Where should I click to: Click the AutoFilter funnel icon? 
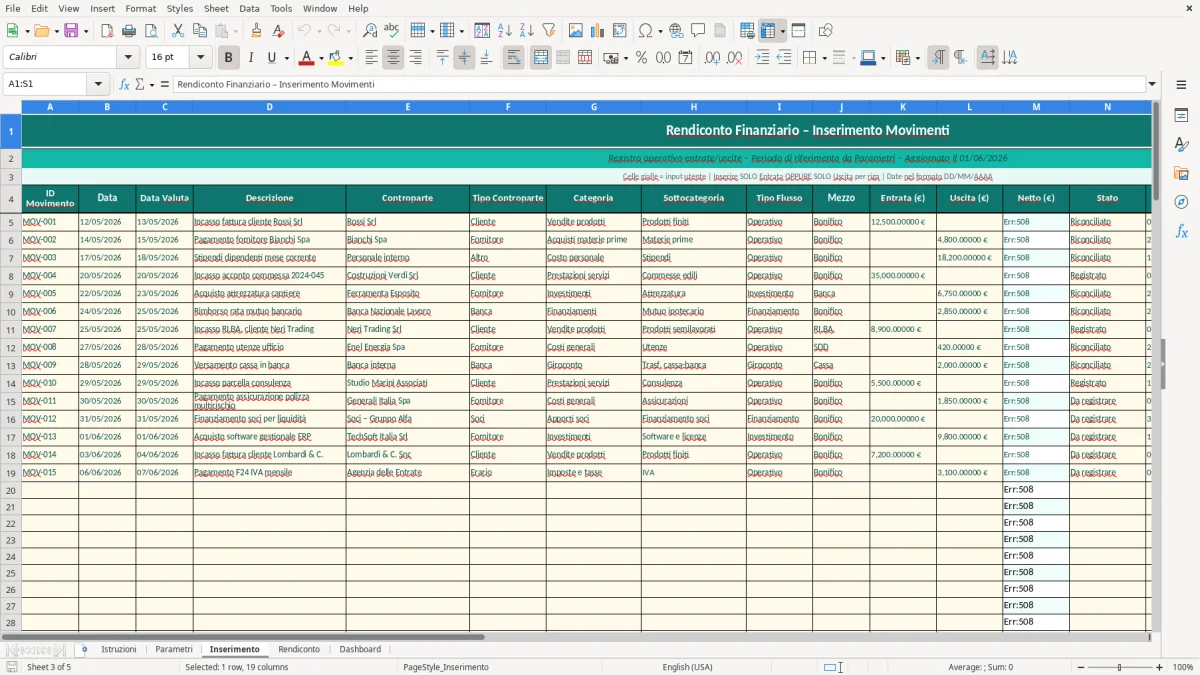pos(549,31)
